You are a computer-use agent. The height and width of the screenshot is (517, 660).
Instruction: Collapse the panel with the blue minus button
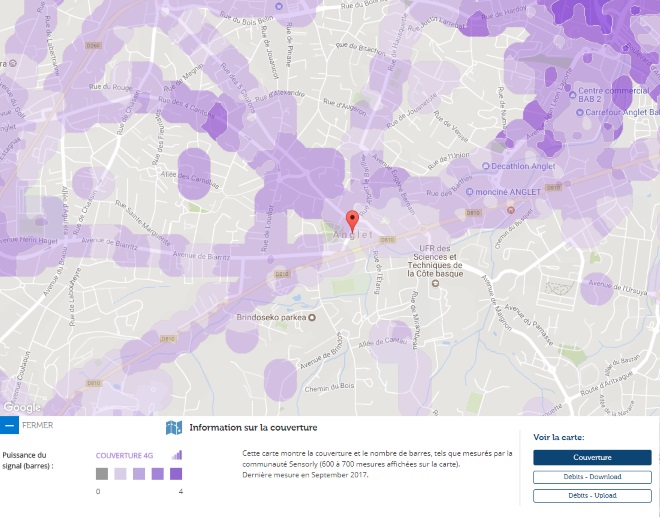9,425
